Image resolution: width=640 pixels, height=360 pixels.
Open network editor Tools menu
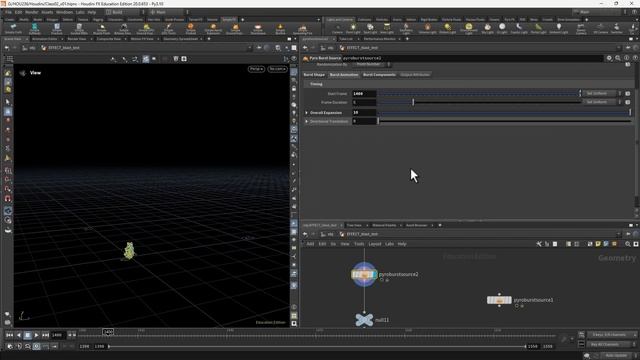coord(359,244)
